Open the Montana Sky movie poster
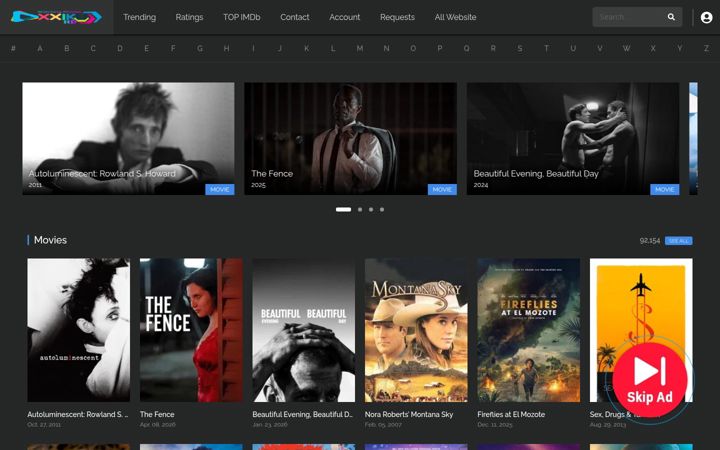Screen dimensions: 720x450 pos(416,330)
